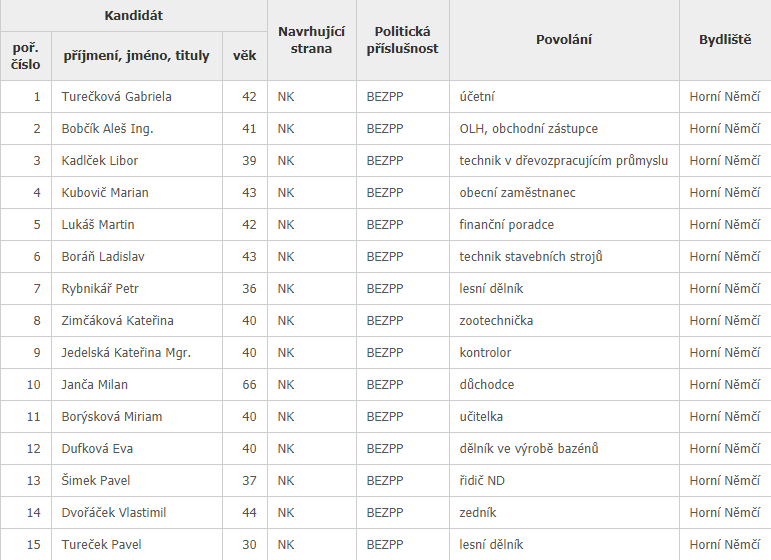Viewport: 771px width, 560px height.
Task: Select the věk sub-header cell
Action: click(x=244, y=56)
